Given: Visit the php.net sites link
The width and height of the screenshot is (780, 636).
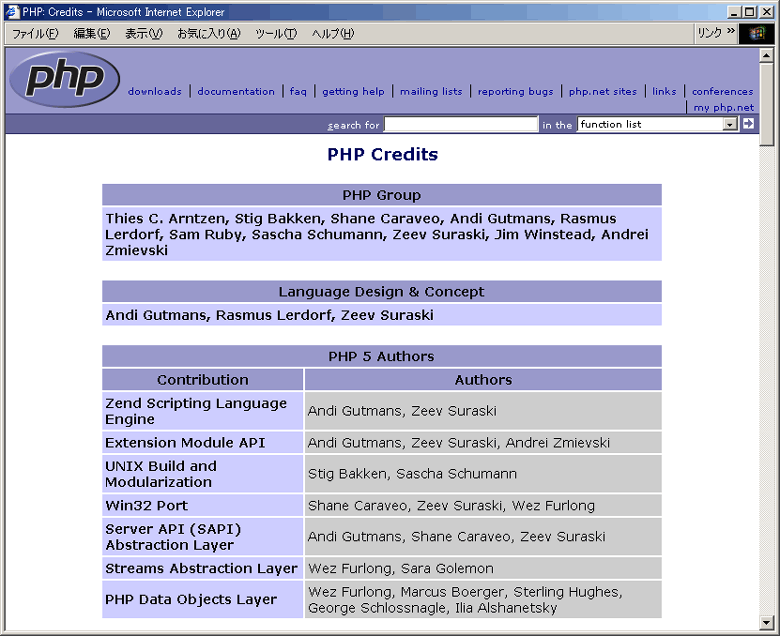Looking at the screenshot, I should 603,91.
